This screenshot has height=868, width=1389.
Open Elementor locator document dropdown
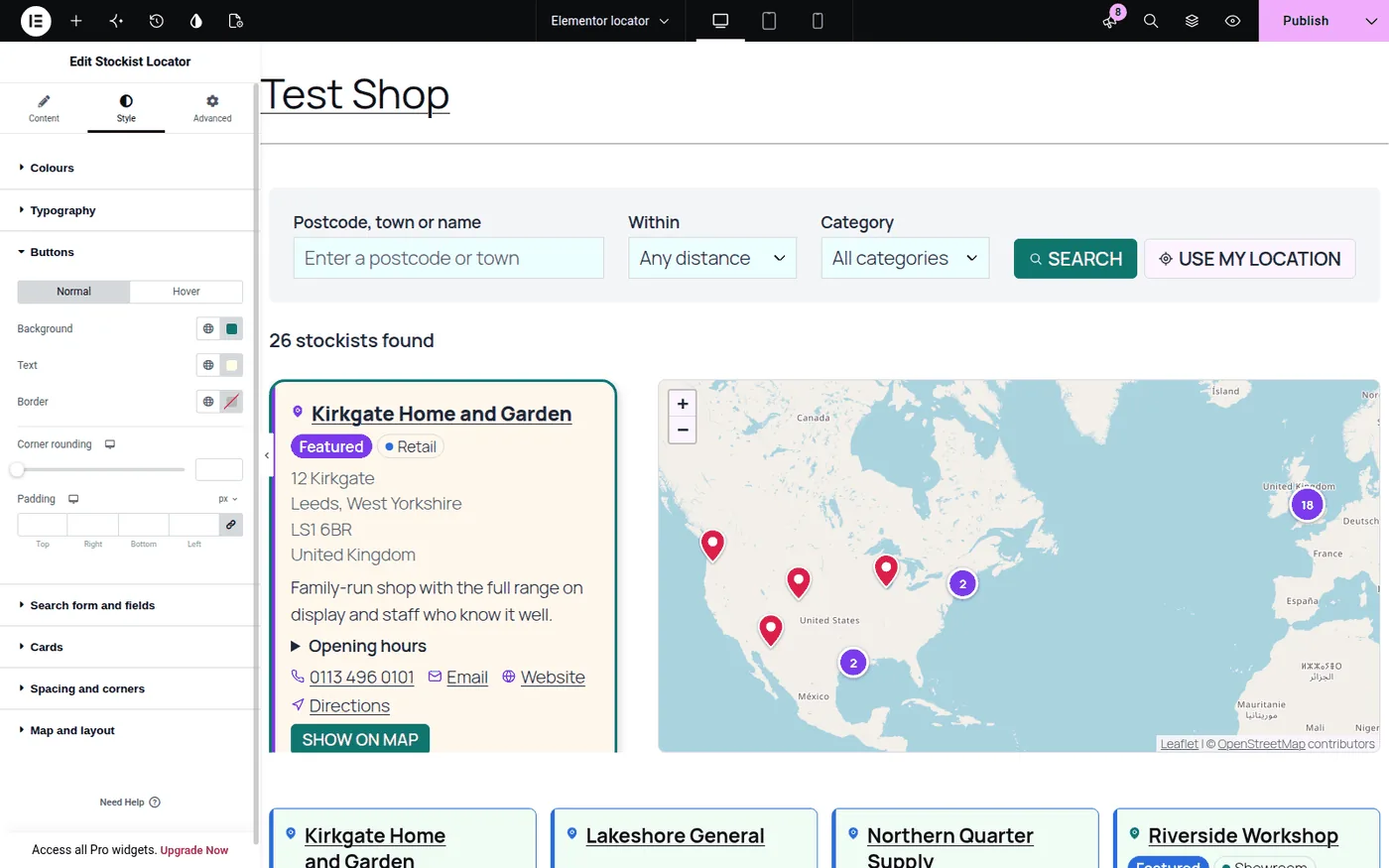[x=609, y=21]
